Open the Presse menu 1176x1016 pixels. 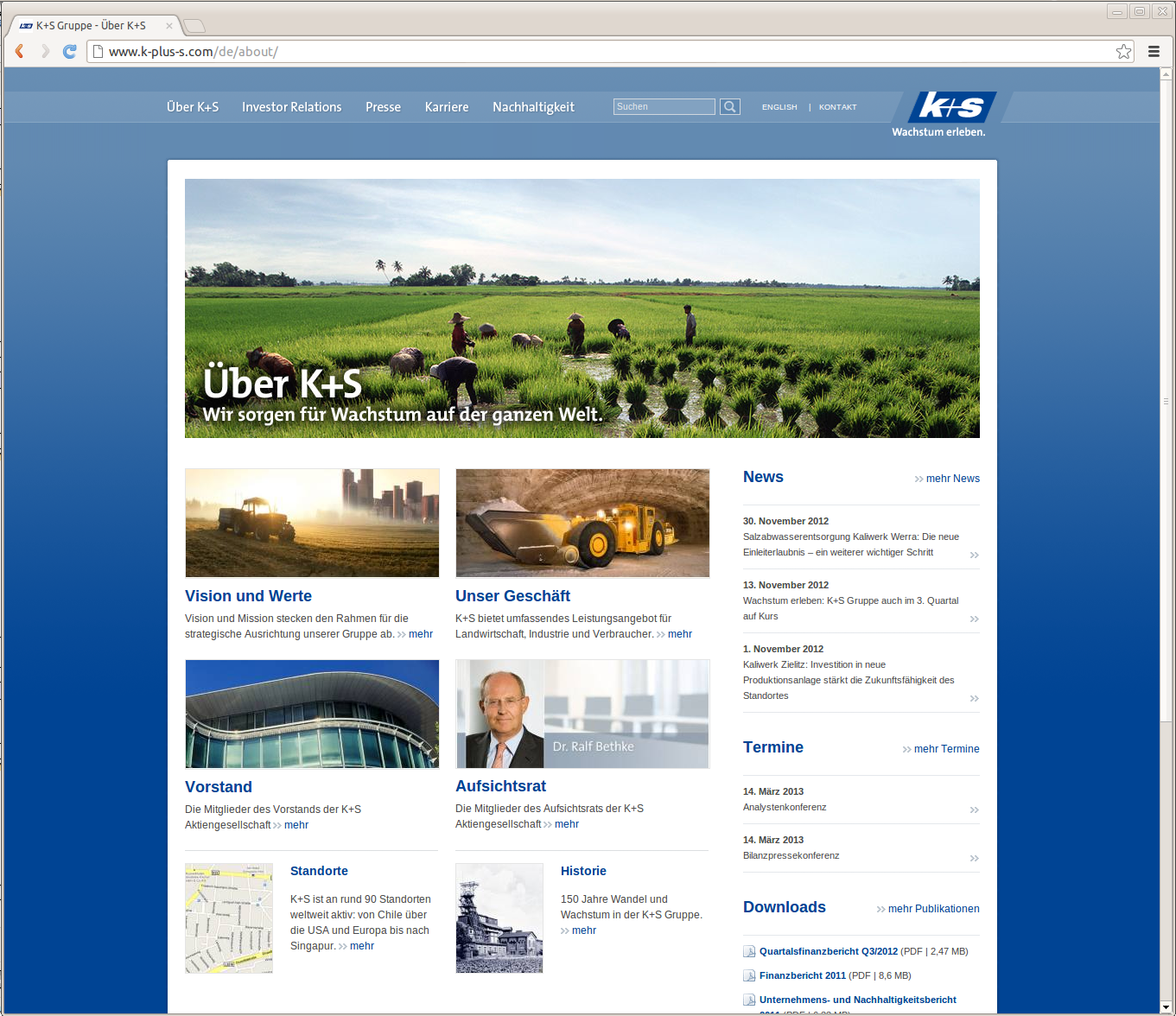click(x=383, y=107)
